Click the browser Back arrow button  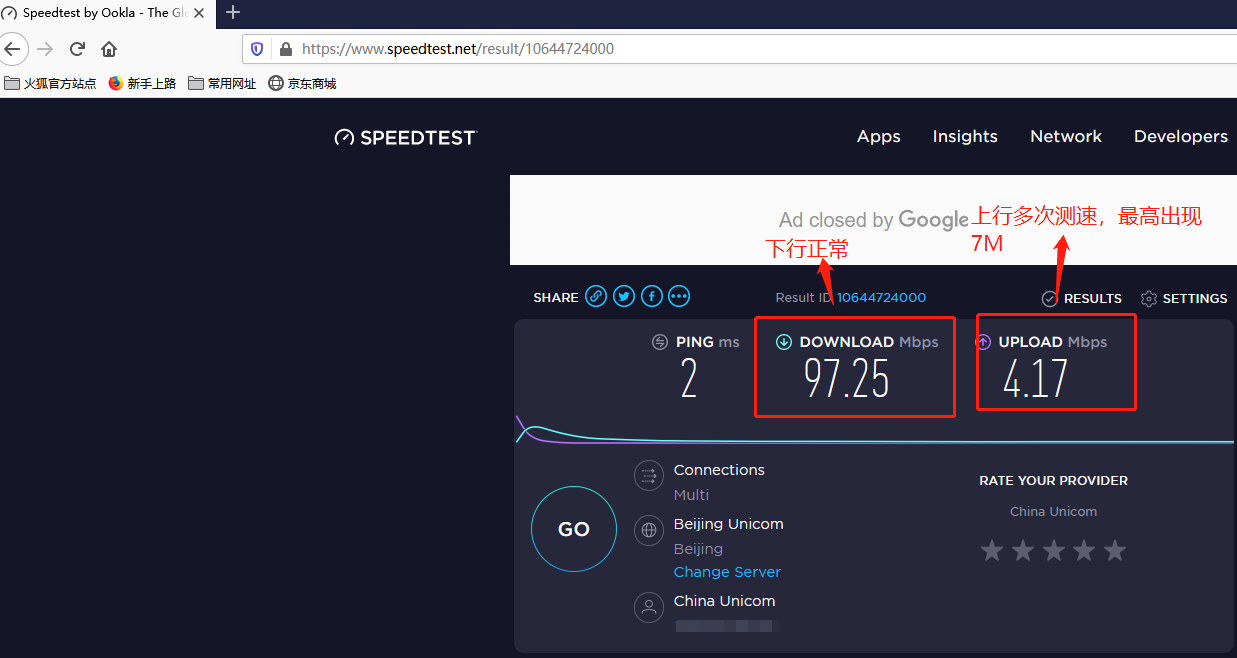[x=11, y=48]
